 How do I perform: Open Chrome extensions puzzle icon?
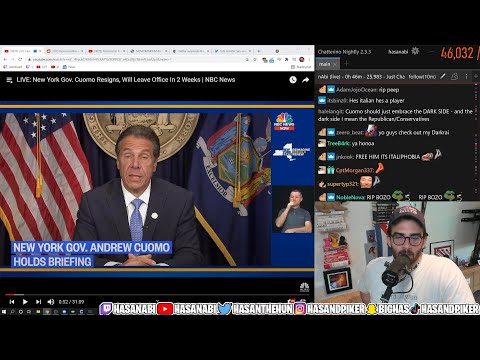[286, 59]
